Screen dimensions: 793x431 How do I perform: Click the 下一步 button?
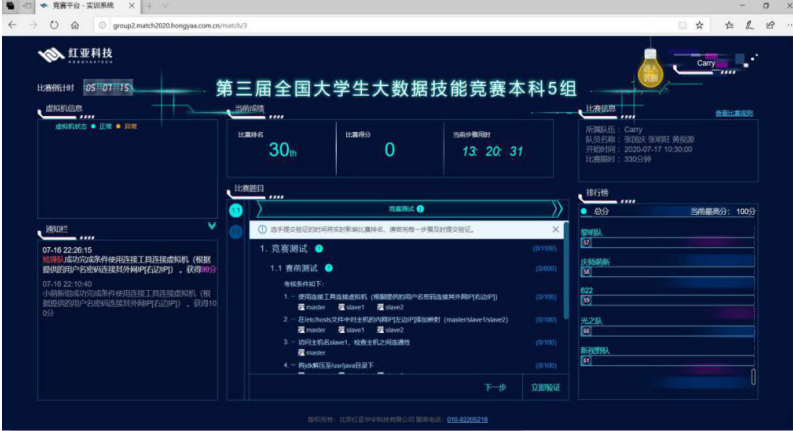point(495,387)
